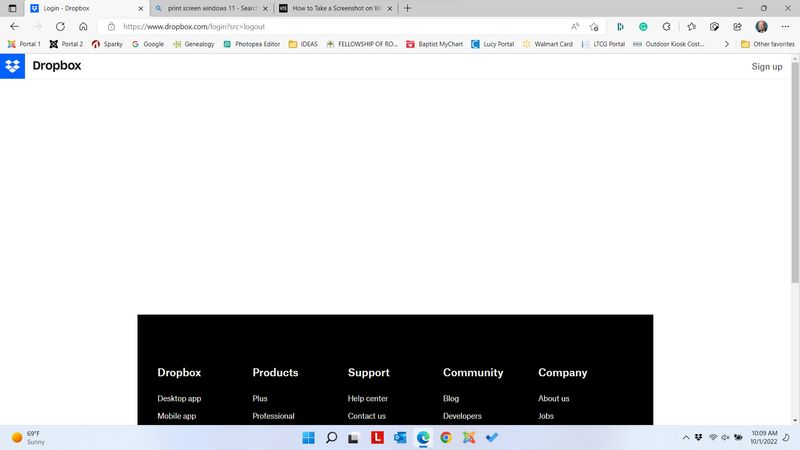Launch Outlook from the taskbar
This screenshot has width=800, height=450.
point(400,438)
